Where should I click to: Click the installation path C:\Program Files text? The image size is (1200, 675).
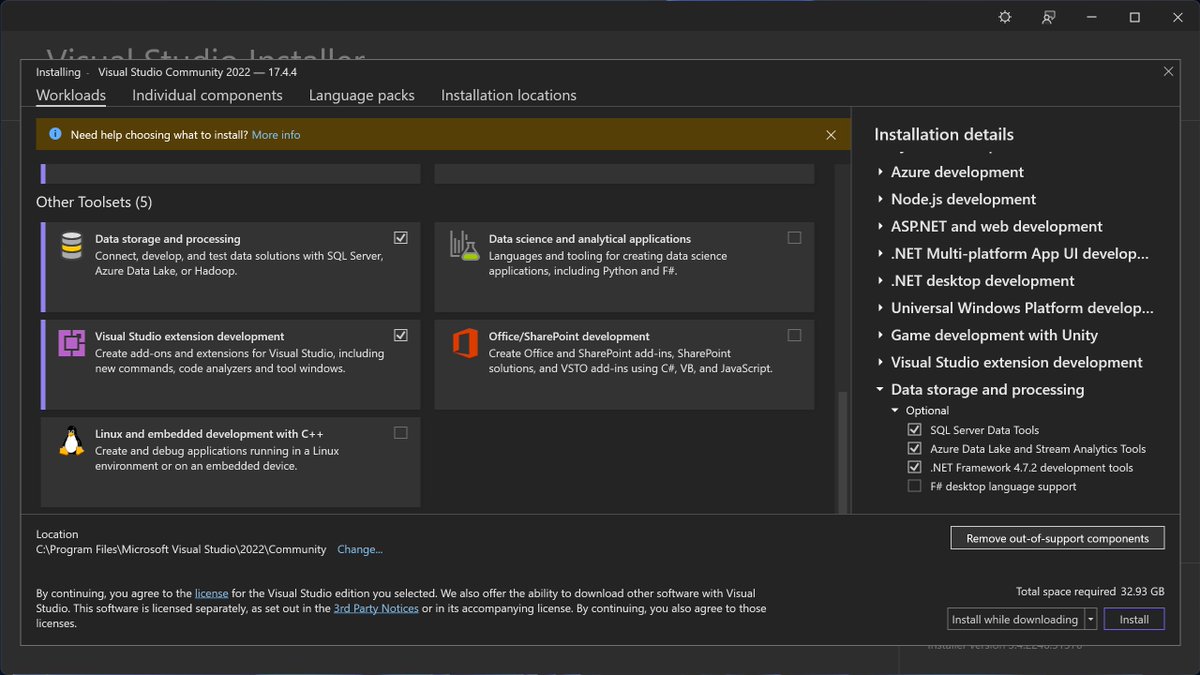click(181, 549)
